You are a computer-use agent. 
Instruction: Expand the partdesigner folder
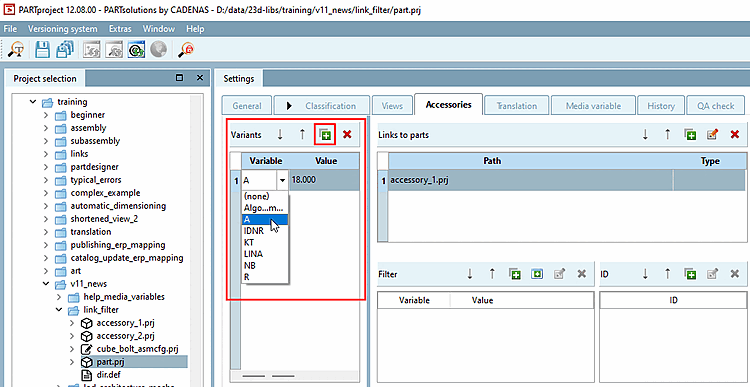click(x=45, y=167)
